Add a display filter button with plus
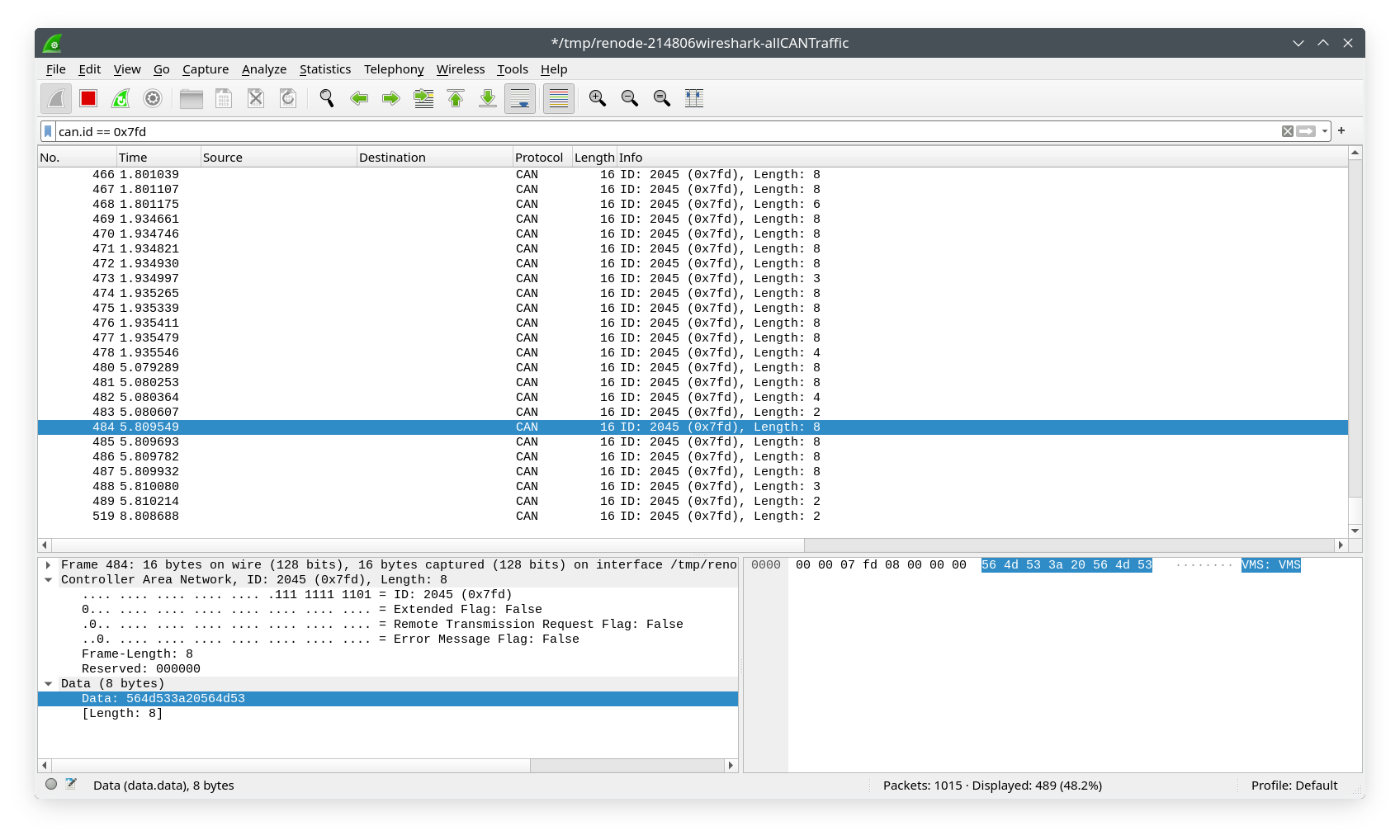This screenshot has width=1400, height=840. [x=1341, y=130]
